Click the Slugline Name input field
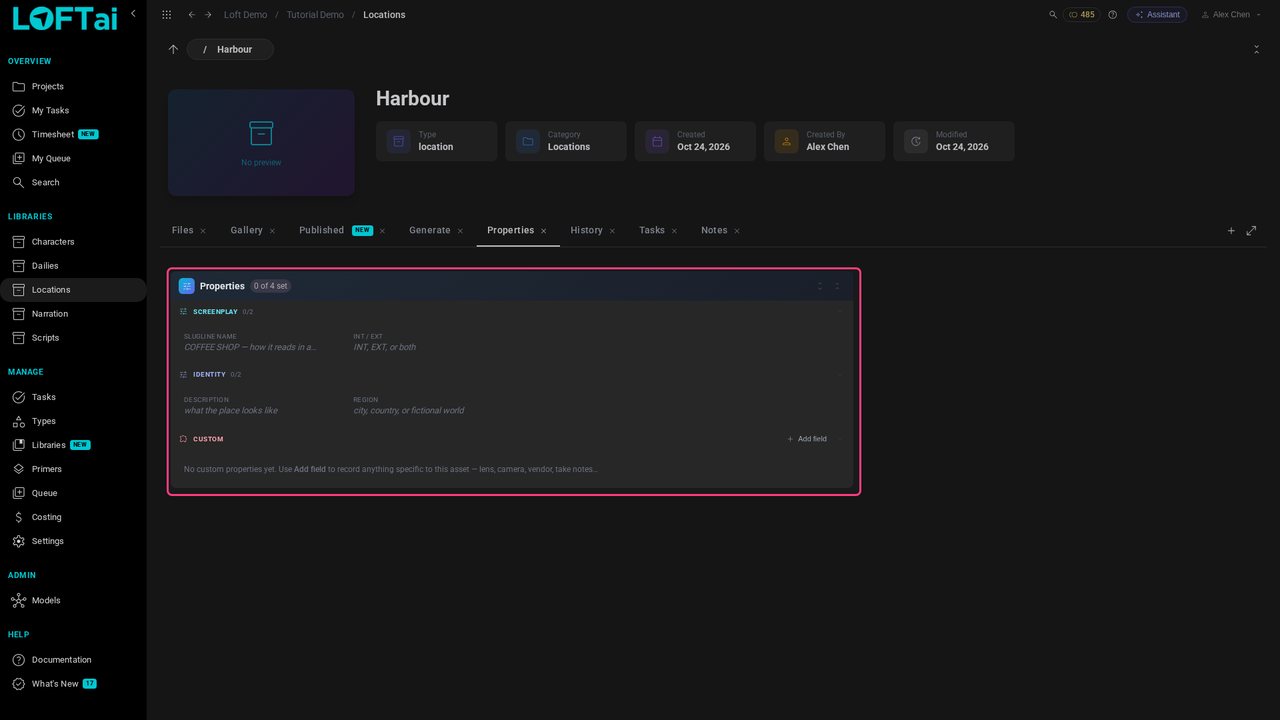This screenshot has height=720, width=1280. [251, 347]
